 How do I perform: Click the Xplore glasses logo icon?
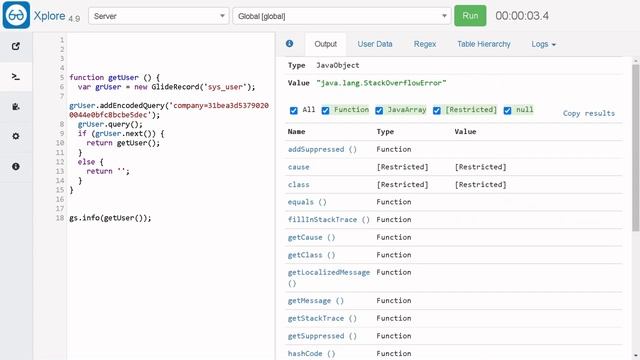click(16, 15)
